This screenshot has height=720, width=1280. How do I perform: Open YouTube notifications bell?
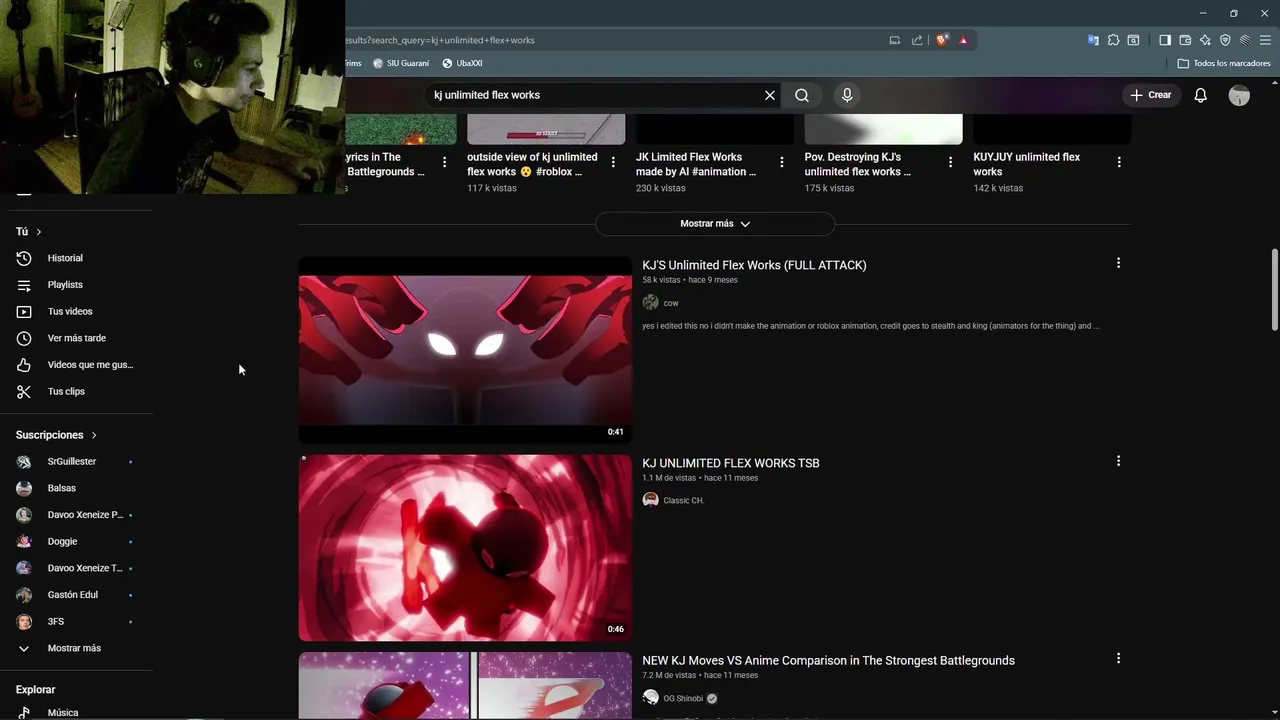point(1200,95)
